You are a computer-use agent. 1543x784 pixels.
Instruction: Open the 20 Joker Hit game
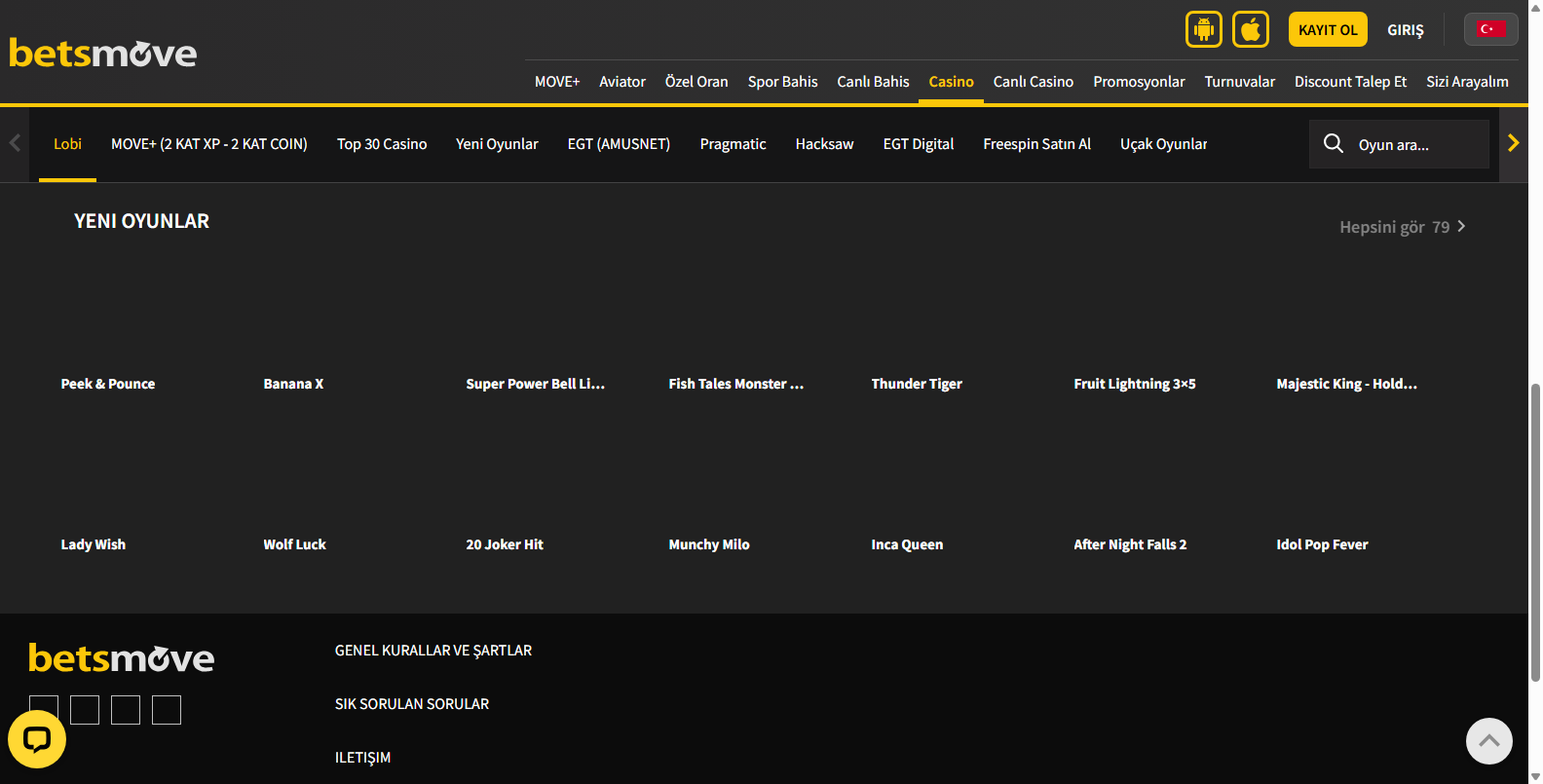(505, 544)
